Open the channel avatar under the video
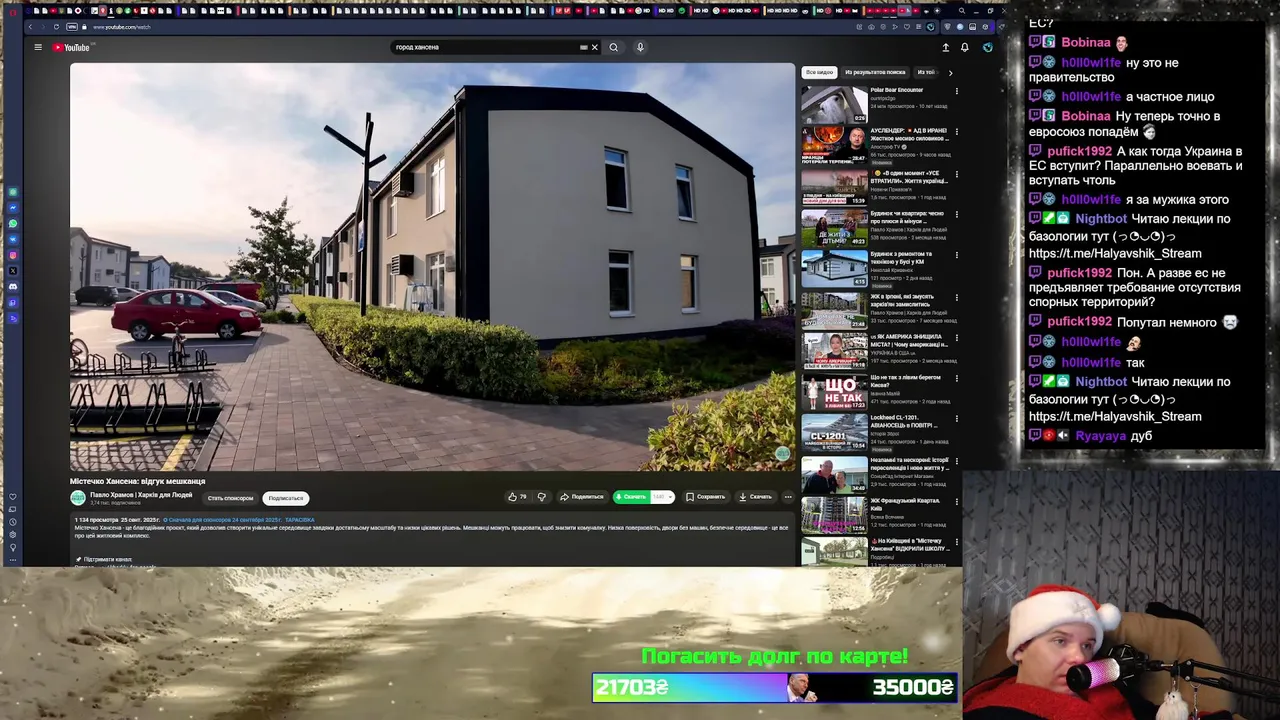The height and width of the screenshot is (720, 1280). point(78,498)
